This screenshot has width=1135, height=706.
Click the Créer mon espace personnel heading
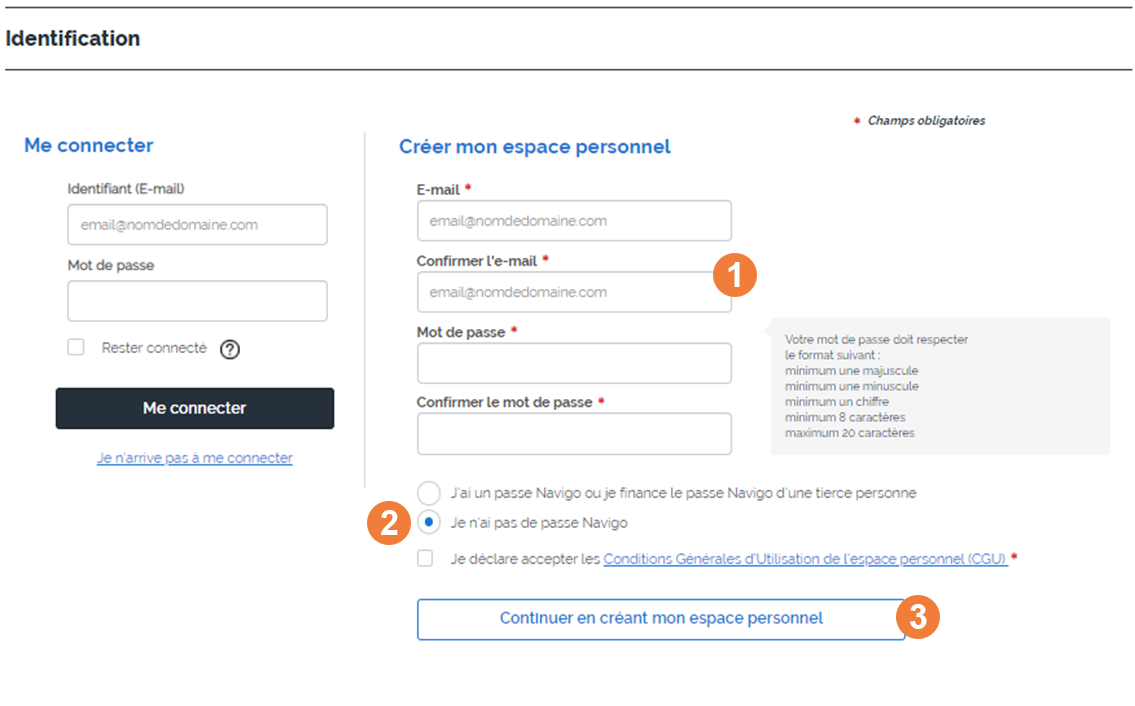tap(535, 147)
